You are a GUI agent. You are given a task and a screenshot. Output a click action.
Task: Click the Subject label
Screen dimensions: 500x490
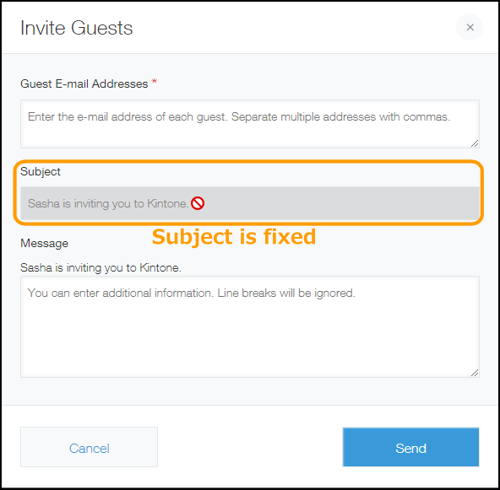tap(40, 172)
